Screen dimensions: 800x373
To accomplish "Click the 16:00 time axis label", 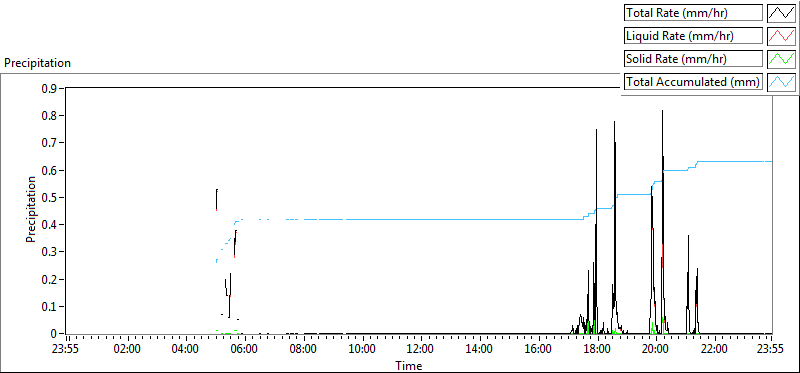I will point(538,350).
